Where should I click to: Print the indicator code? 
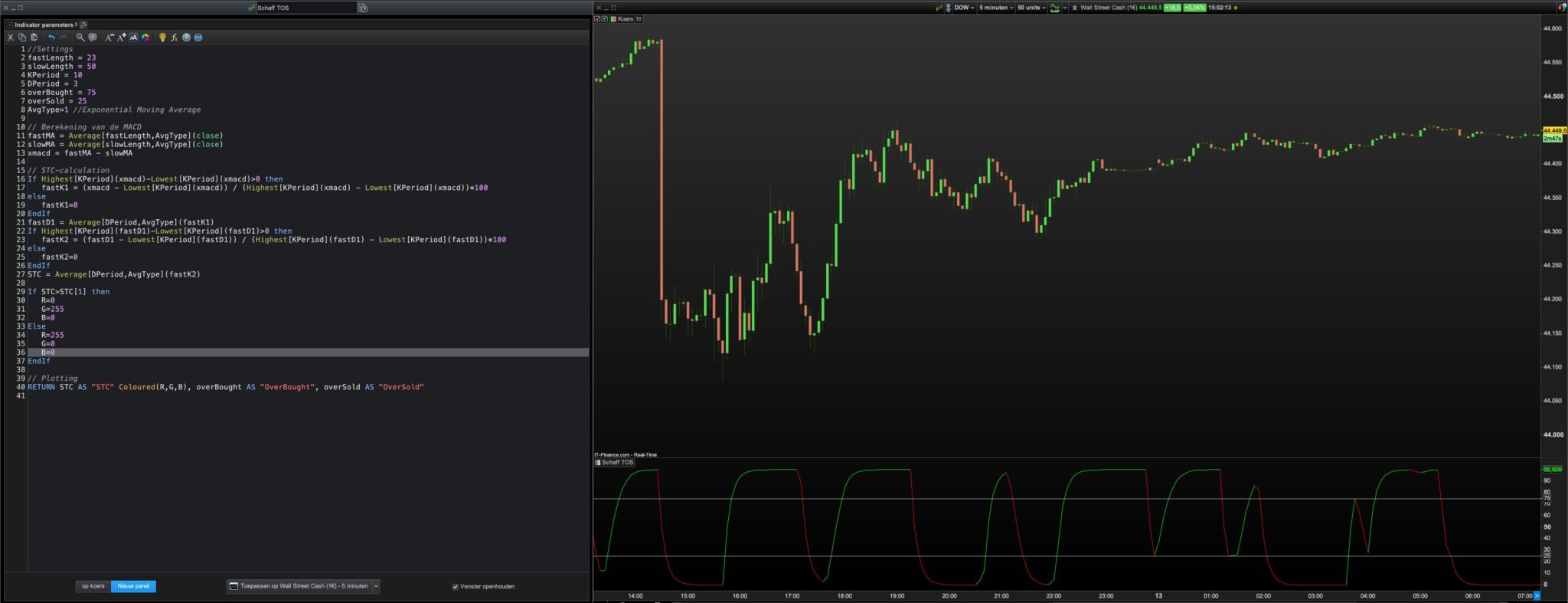(198, 37)
